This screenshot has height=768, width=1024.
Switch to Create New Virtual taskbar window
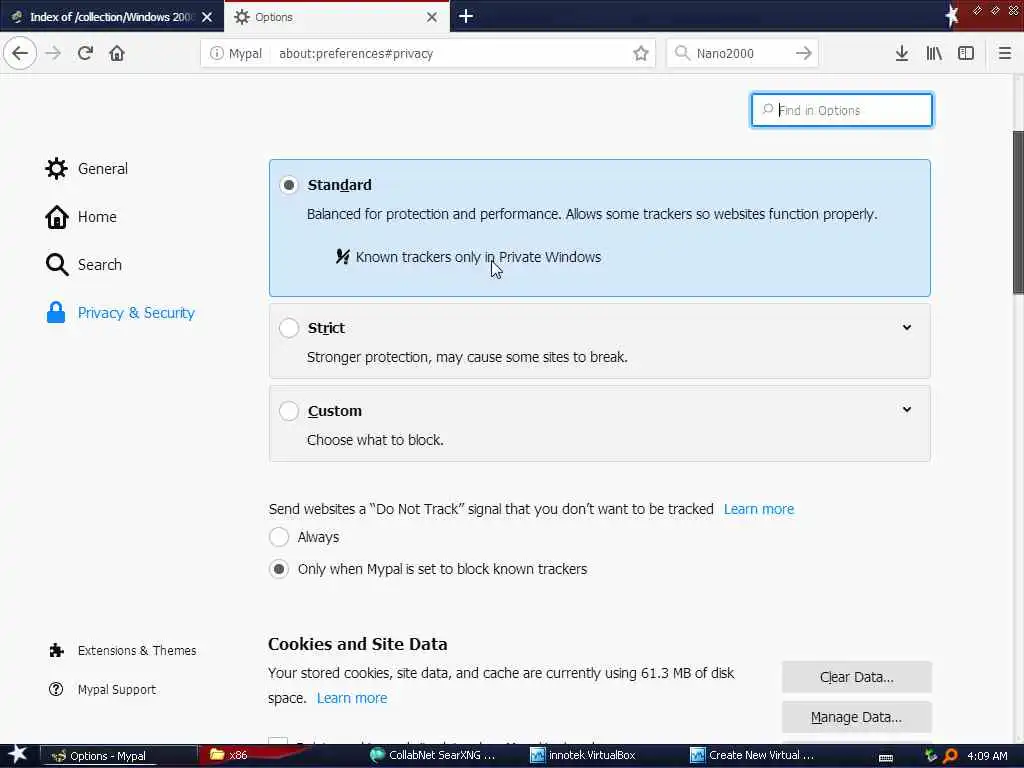[752, 755]
